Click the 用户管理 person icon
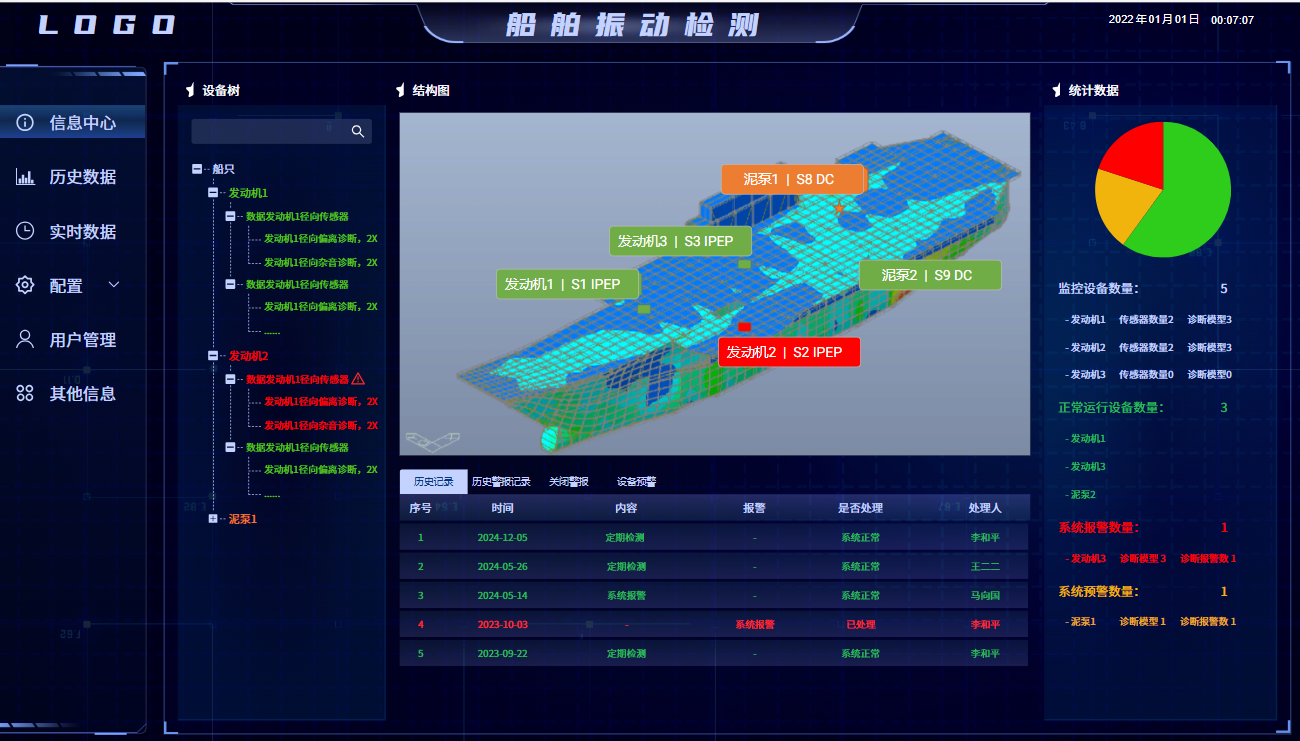 tap(25, 339)
